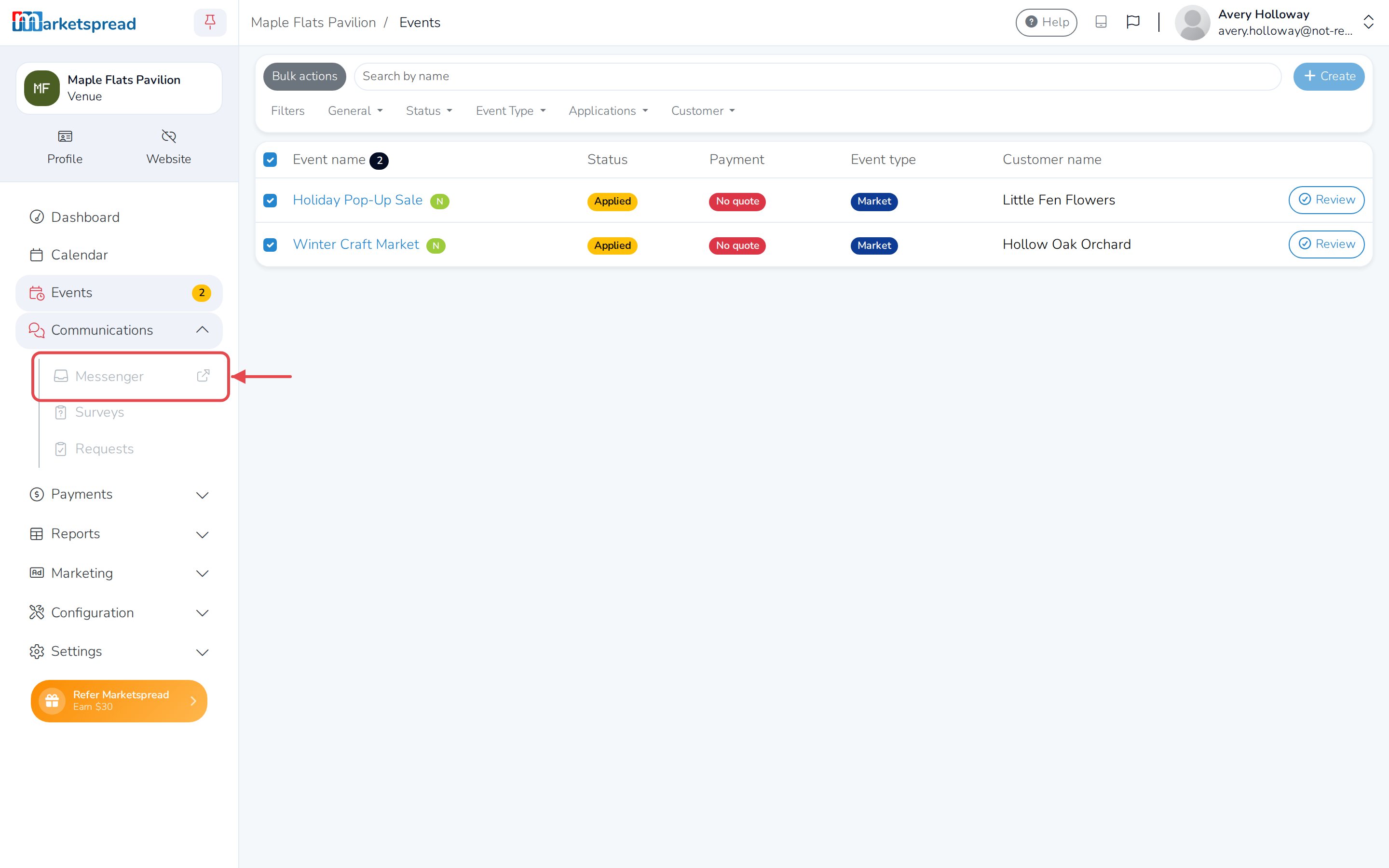Expand the Payments section
The height and width of the screenshot is (868, 1389).
[119, 494]
